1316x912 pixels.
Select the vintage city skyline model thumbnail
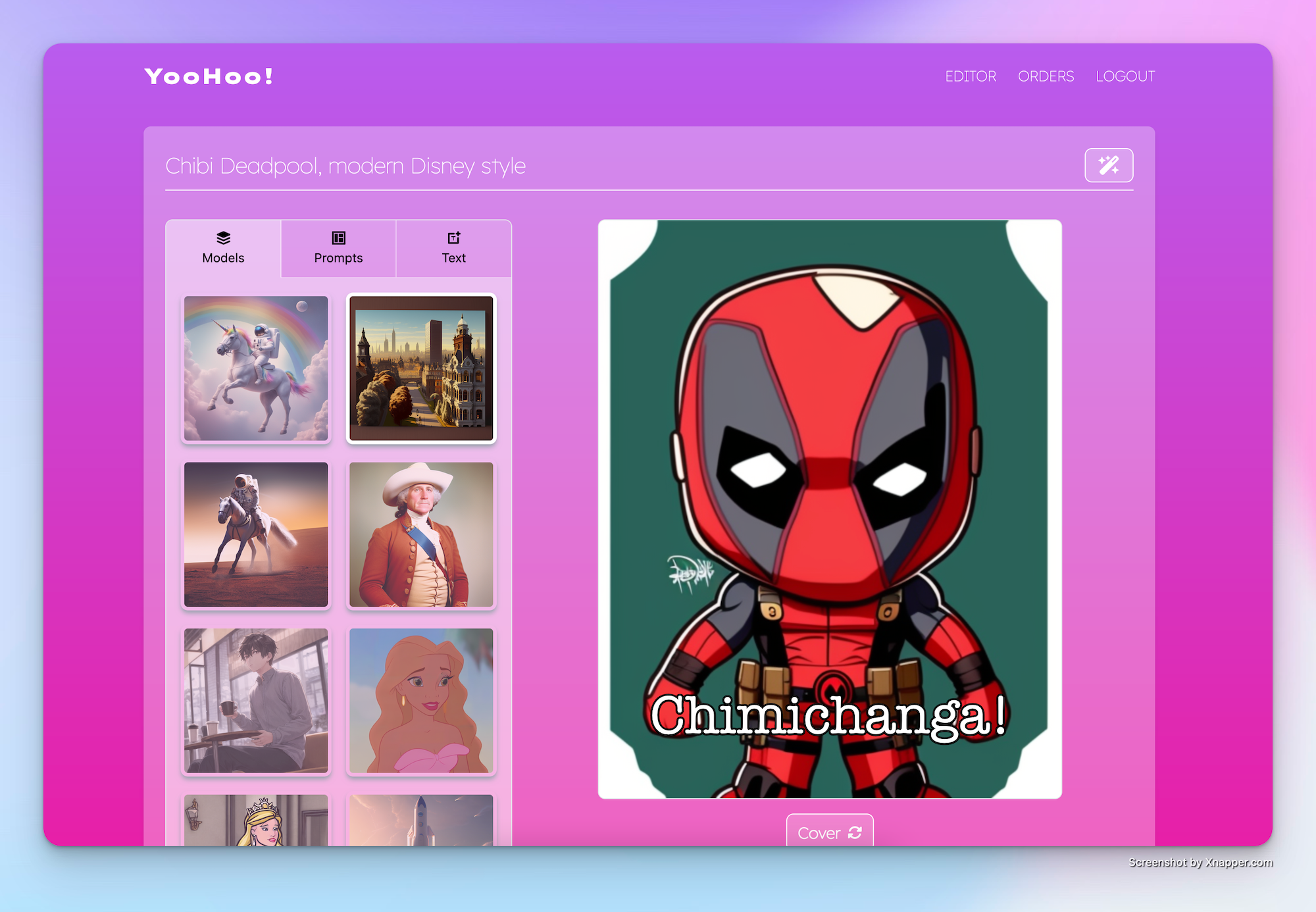tap(421, 368)
